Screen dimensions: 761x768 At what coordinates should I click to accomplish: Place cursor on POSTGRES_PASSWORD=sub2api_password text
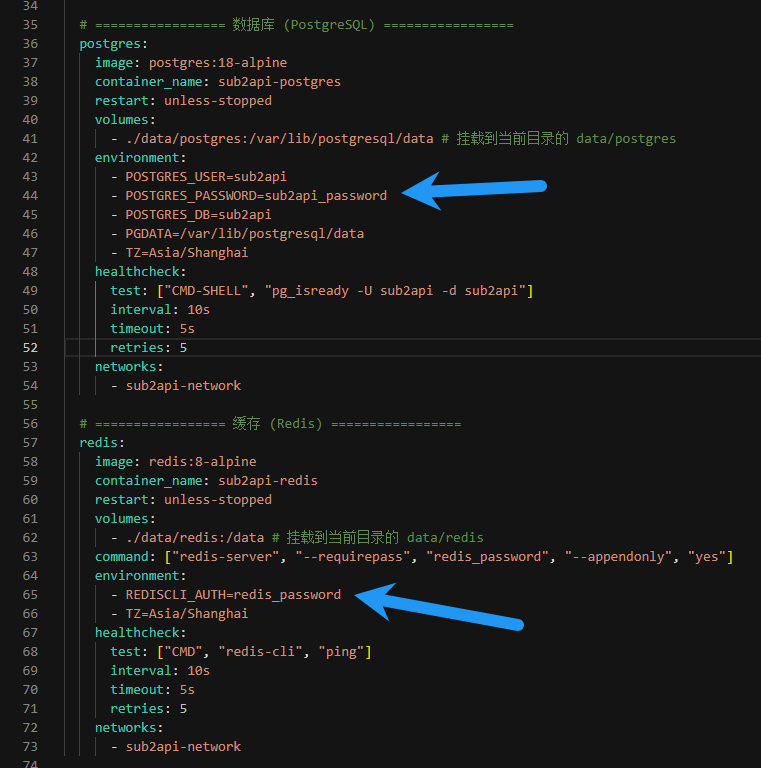coord(256,195)
